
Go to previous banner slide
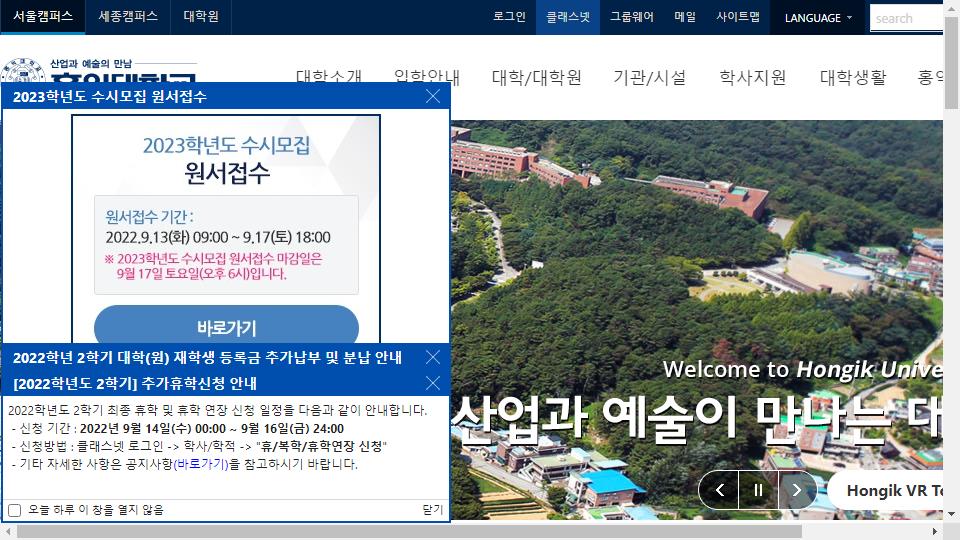(x=718, y=490)
